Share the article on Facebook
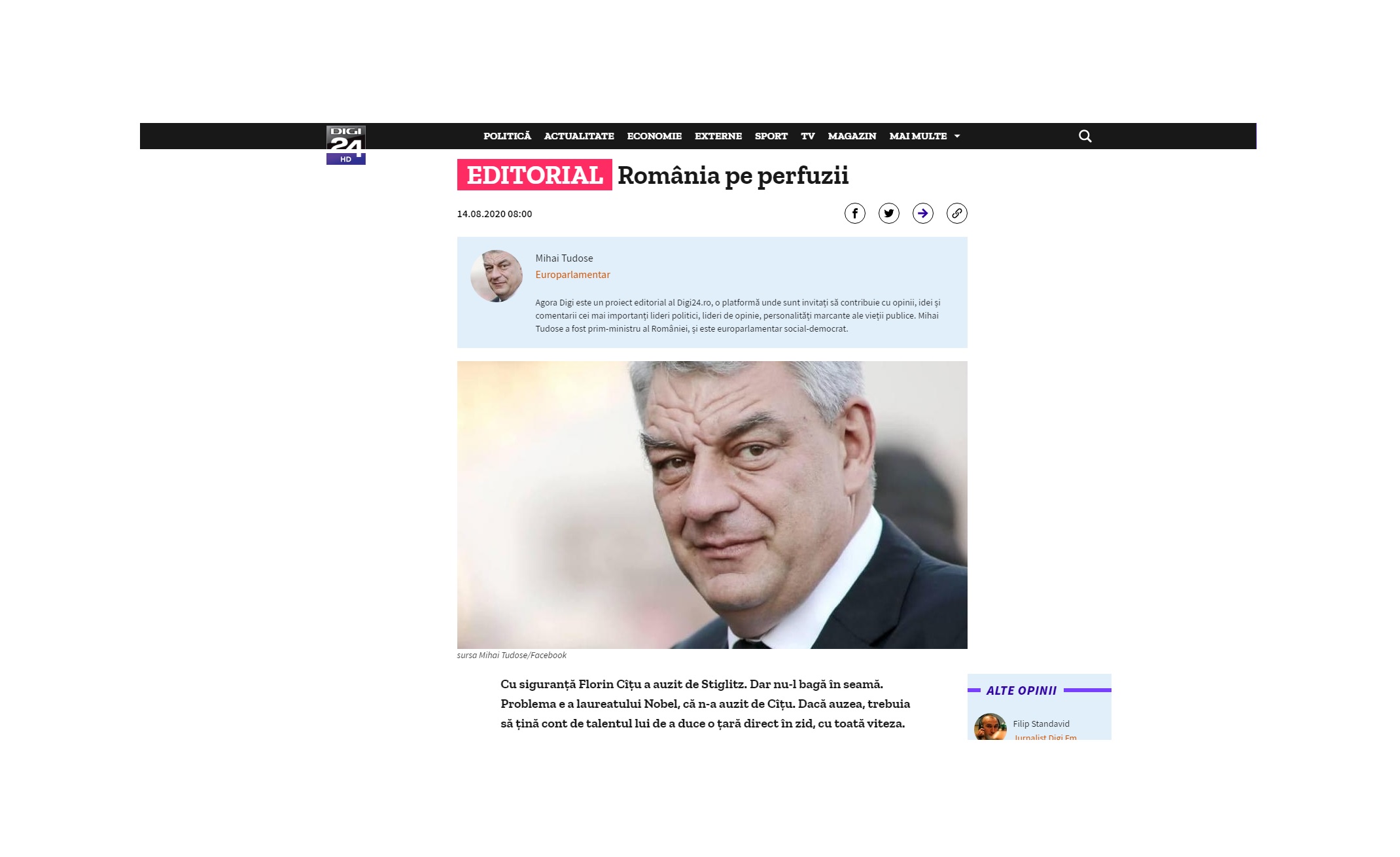Screen dimensions: 1400x857 854,213
